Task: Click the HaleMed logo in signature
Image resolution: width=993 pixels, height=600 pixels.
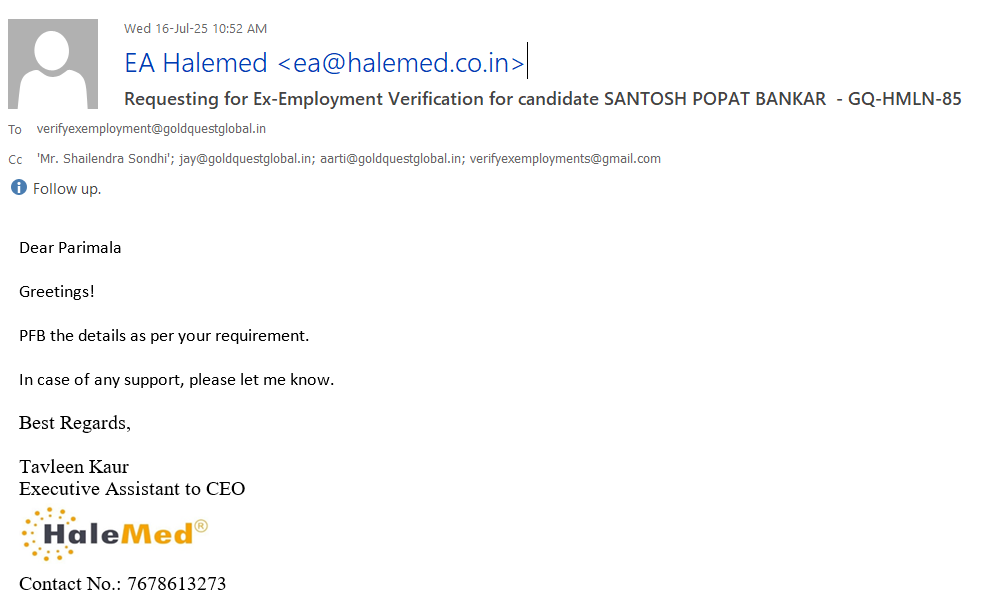Action: click(x=114, y=533)
